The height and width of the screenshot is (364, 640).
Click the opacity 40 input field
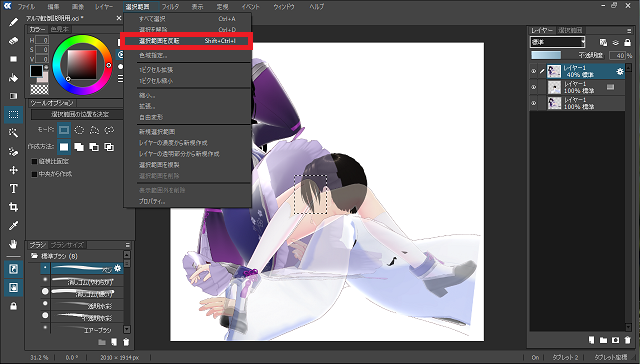(617, 55)
